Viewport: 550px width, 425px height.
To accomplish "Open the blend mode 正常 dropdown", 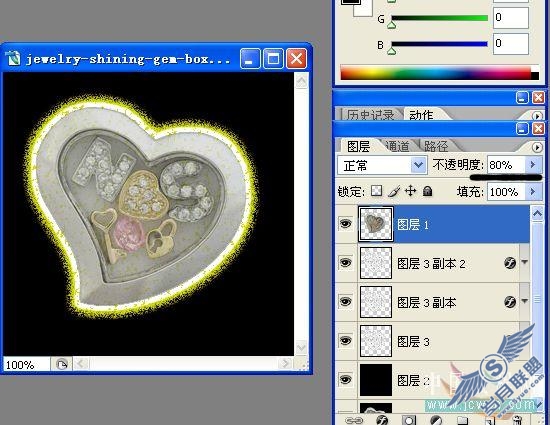I will pyautogui.click(x=418, y=165).
